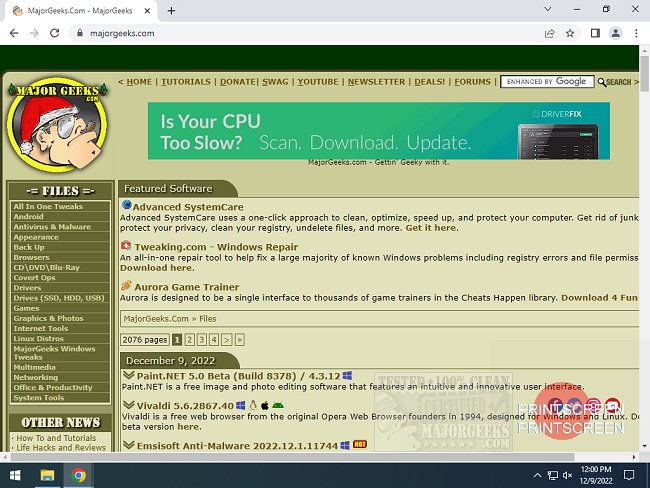Click the horizontal page scrollbar thumb
Viewport: 650px width, 488px height.
pyautogui.click(x=292, y=457)
